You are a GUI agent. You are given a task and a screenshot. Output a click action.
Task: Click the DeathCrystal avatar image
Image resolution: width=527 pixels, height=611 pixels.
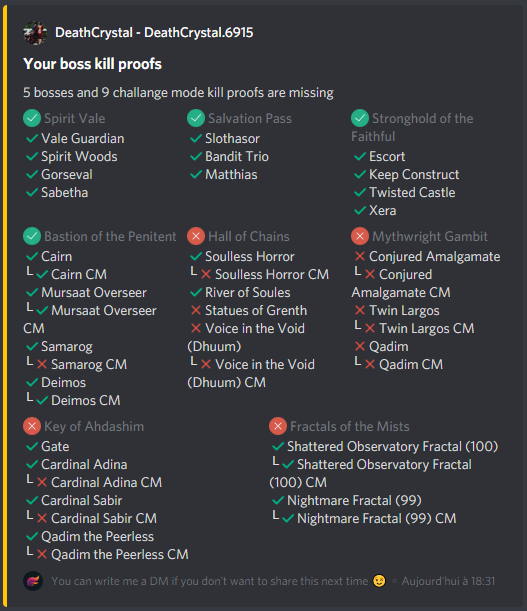coord(35,33)
